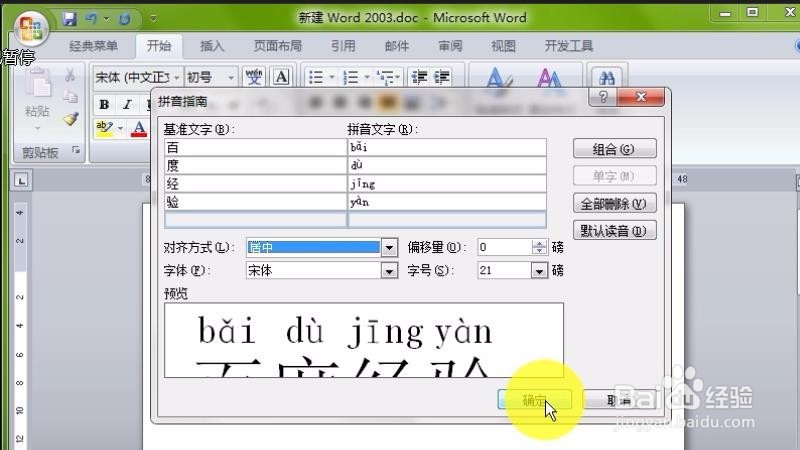The width and height of the screenshot is (800, 450).
Task: Click the 偏移量 offset value field
Action: coord(505,247)
